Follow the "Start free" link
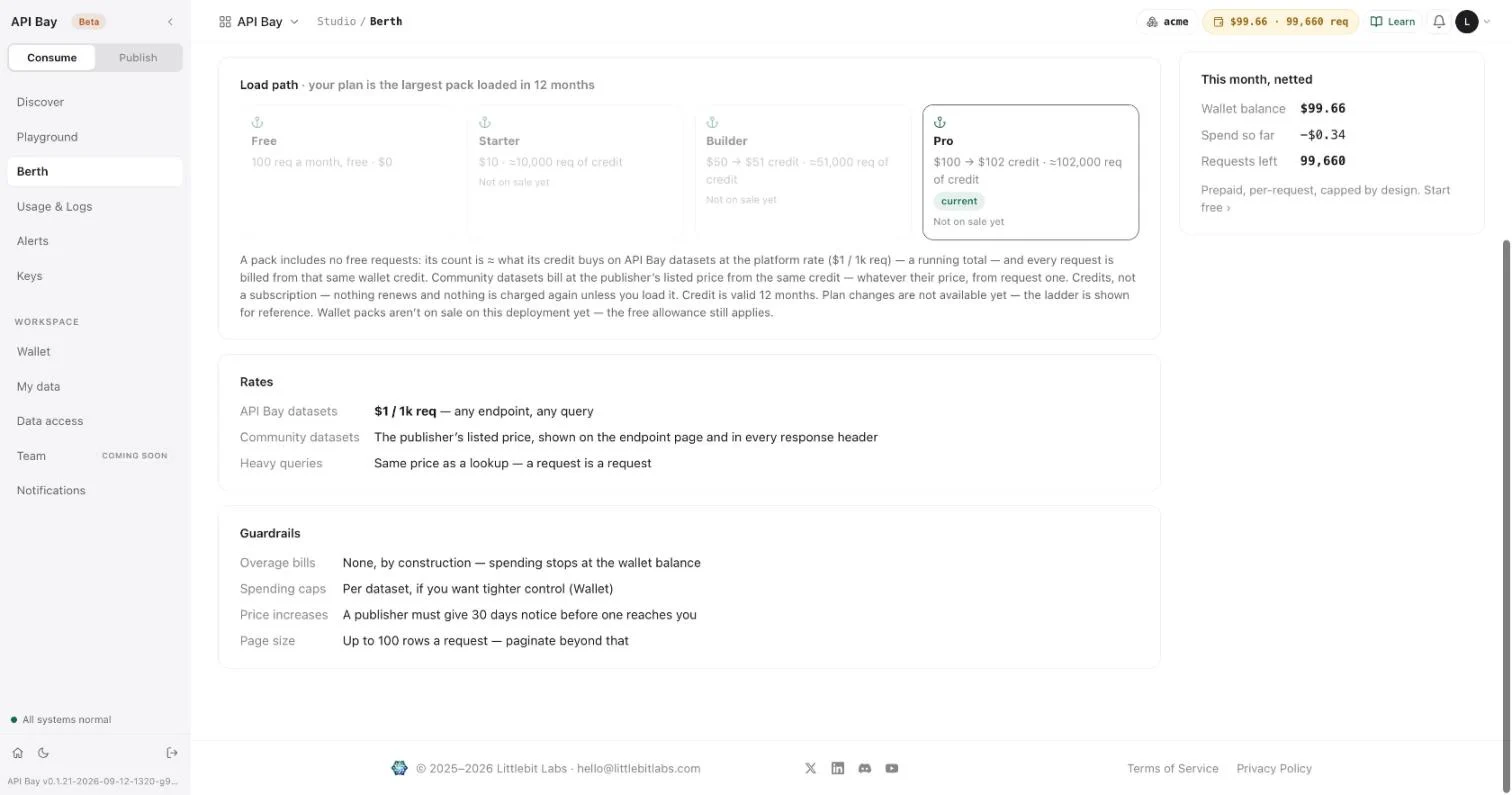The width and height of the screenshot is (1512, 795). tap(1326, 199)
